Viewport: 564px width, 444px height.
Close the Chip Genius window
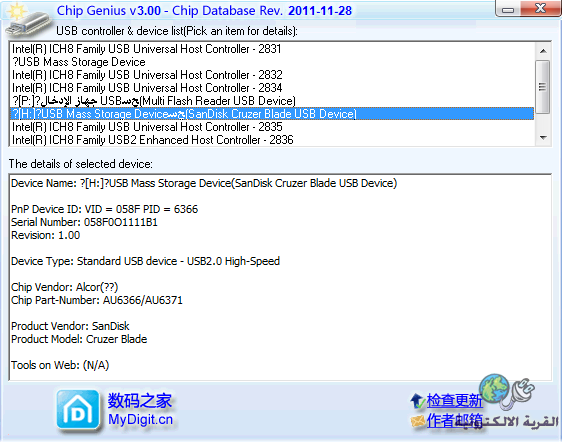point(540,8)
